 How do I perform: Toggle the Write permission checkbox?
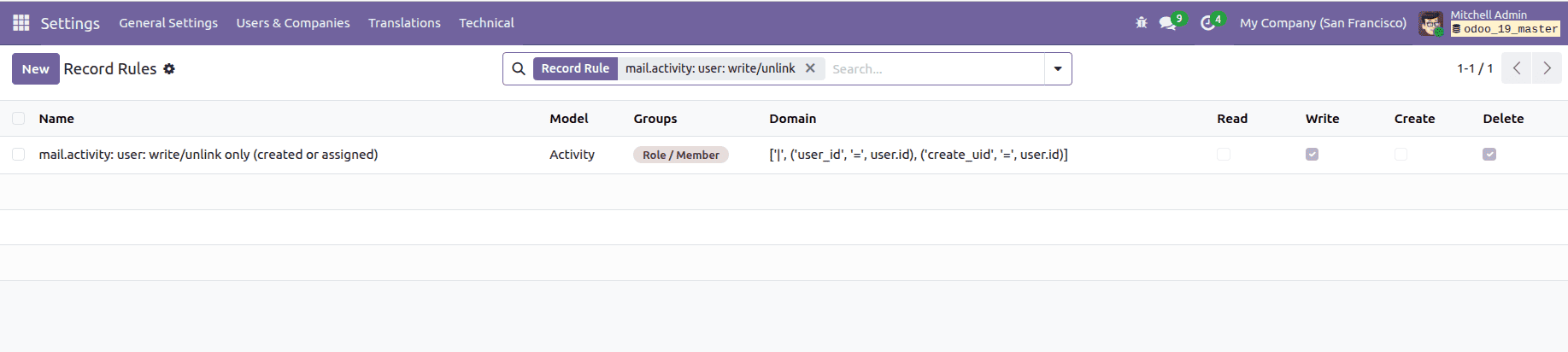pyautogui.click(x=1312, y=155)
